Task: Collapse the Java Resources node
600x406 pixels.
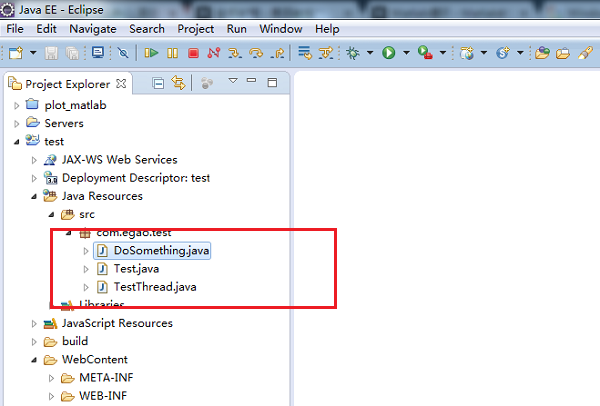Action: [x=34, y=197]
